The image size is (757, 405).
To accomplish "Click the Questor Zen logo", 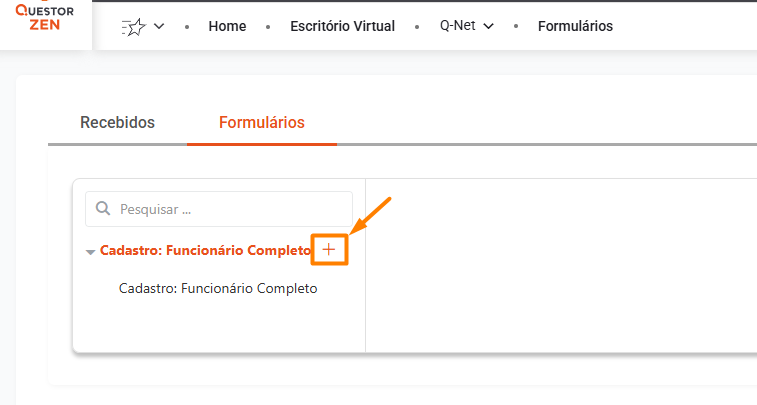I will 45,17.
